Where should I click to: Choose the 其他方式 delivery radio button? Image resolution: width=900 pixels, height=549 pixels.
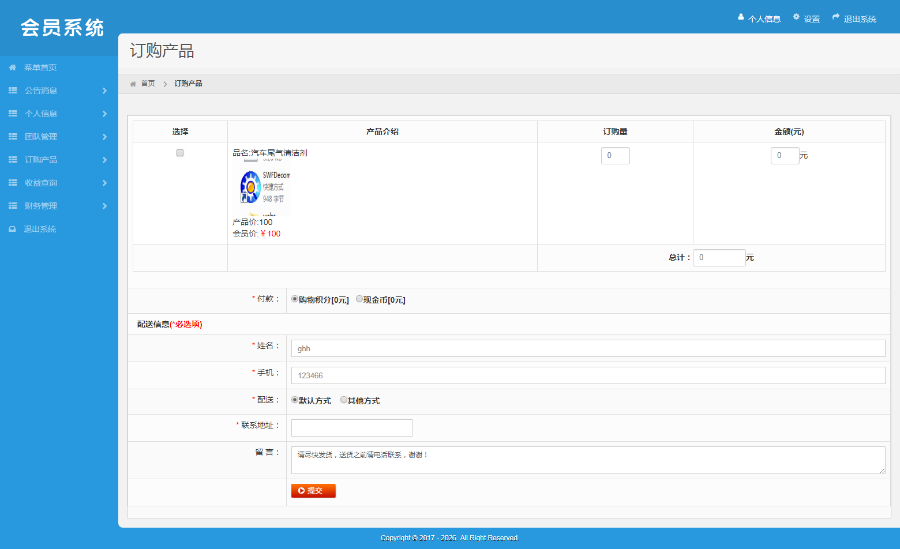pyautogui.click(x=344, y=400)
